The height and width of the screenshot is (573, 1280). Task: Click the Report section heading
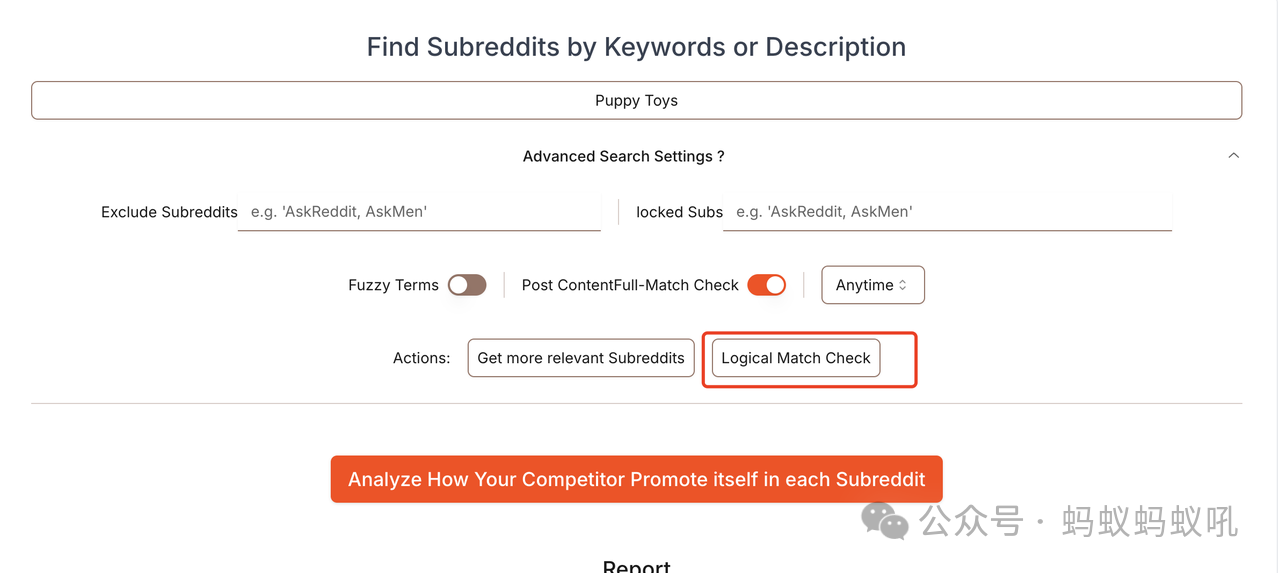(636, 566)
